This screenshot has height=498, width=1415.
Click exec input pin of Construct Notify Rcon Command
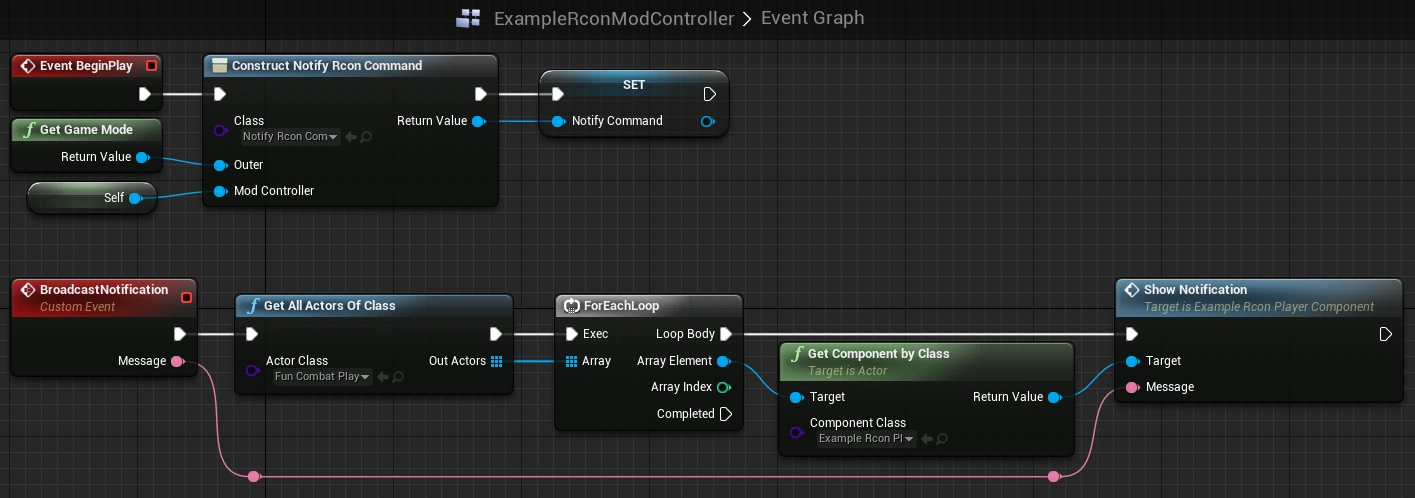(x=220, y=94)
